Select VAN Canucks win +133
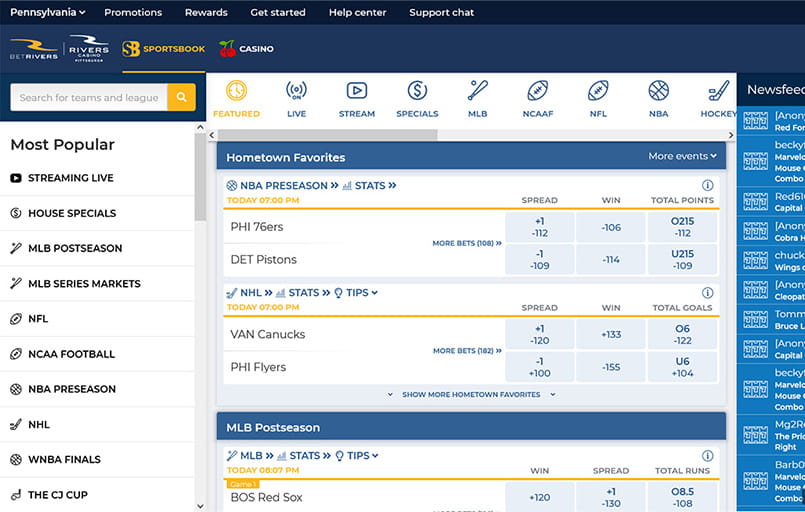The width and height of the screenshot is (805, 512). 611,334
